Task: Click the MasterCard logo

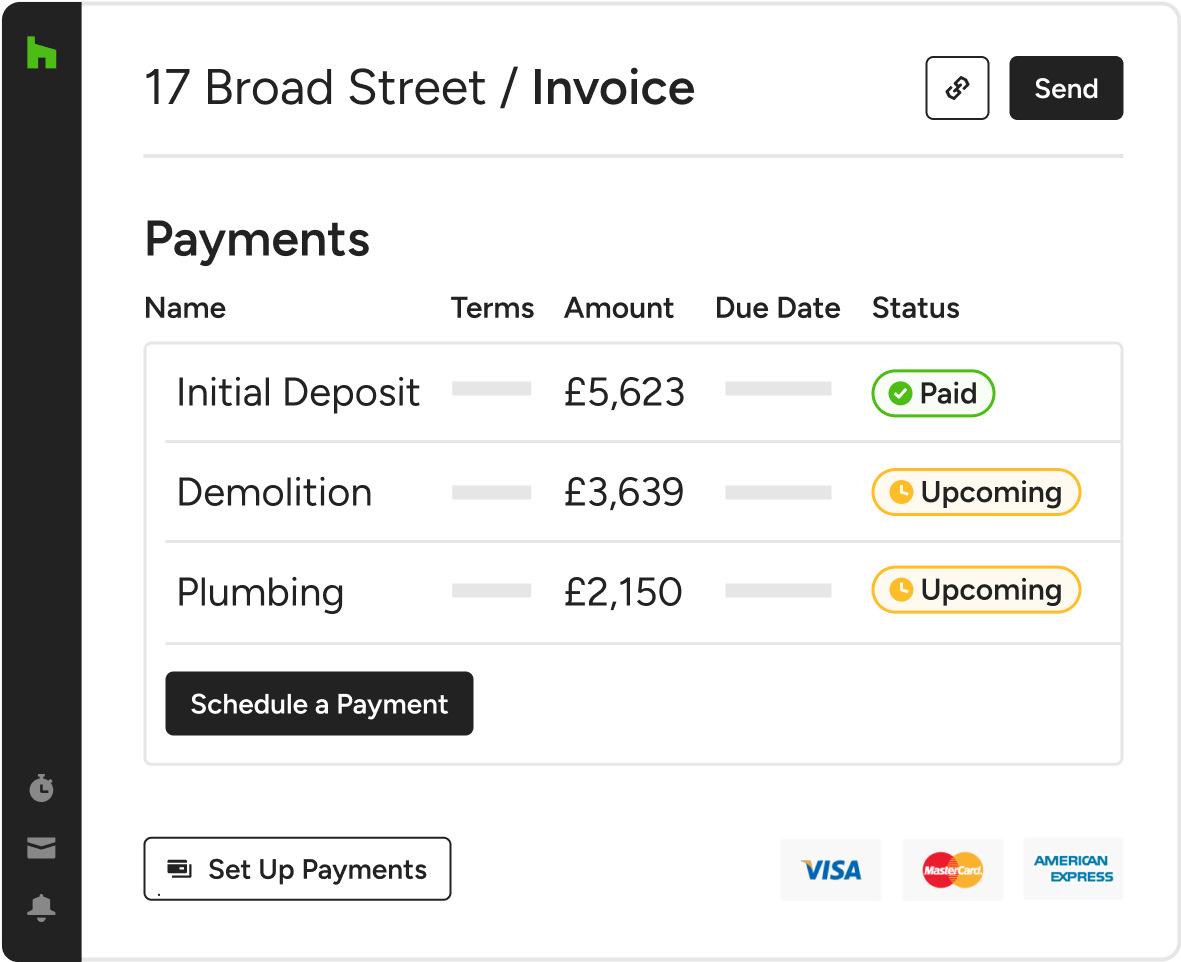Action: tap(952, 869)
